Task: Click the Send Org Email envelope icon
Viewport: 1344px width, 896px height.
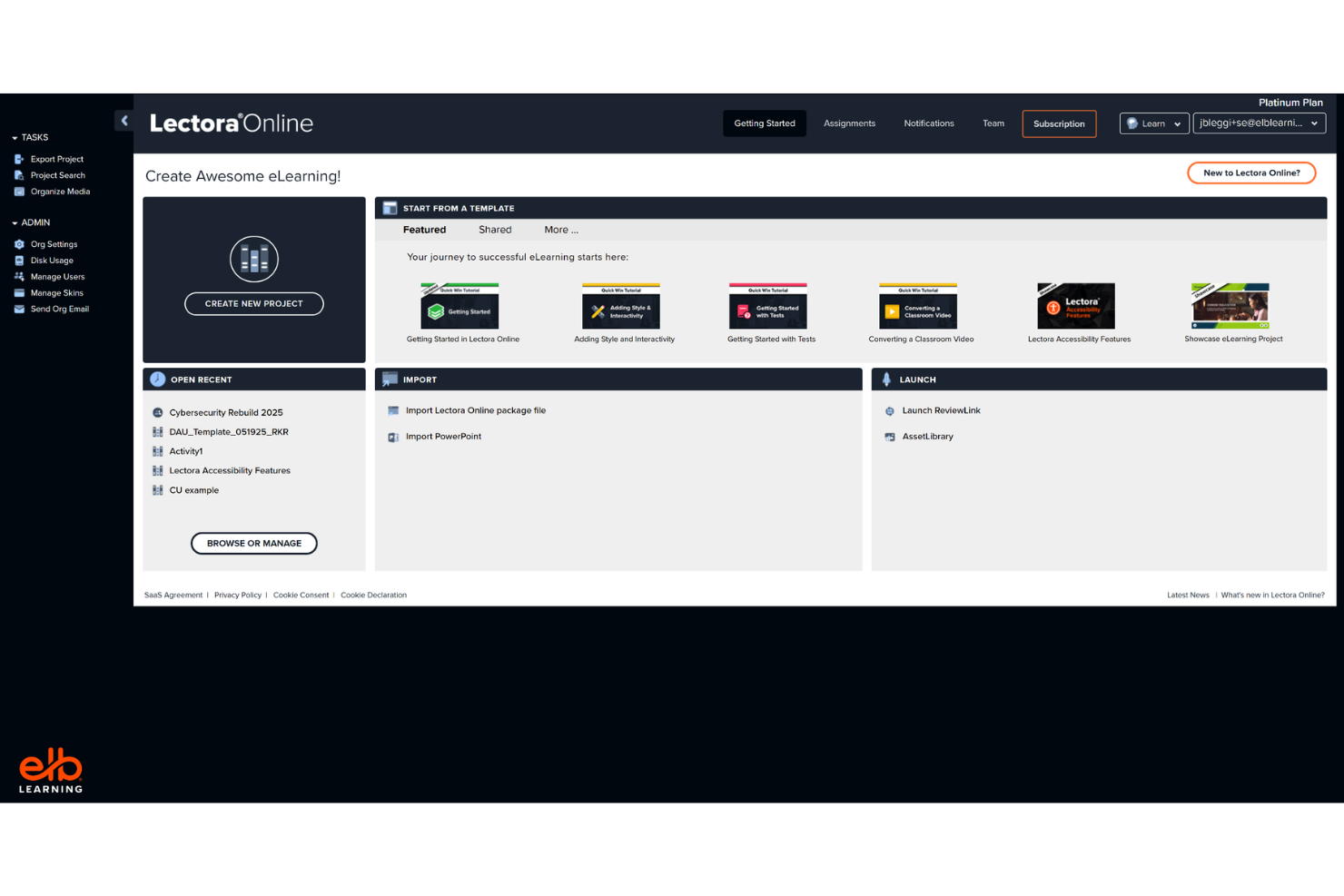Action: click(x=19, y=310)
